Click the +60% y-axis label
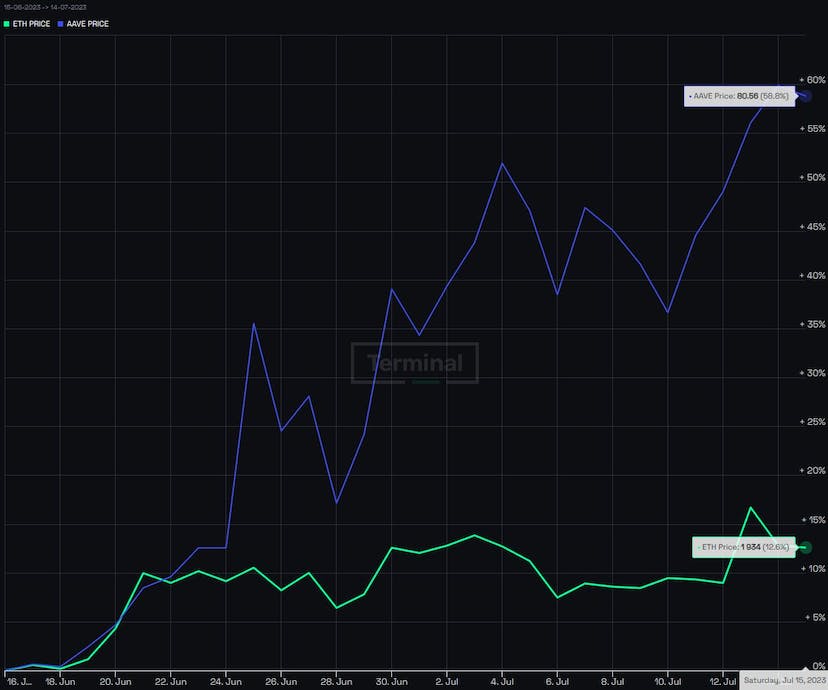Screen dimensions: 828x690 [812, 80]
